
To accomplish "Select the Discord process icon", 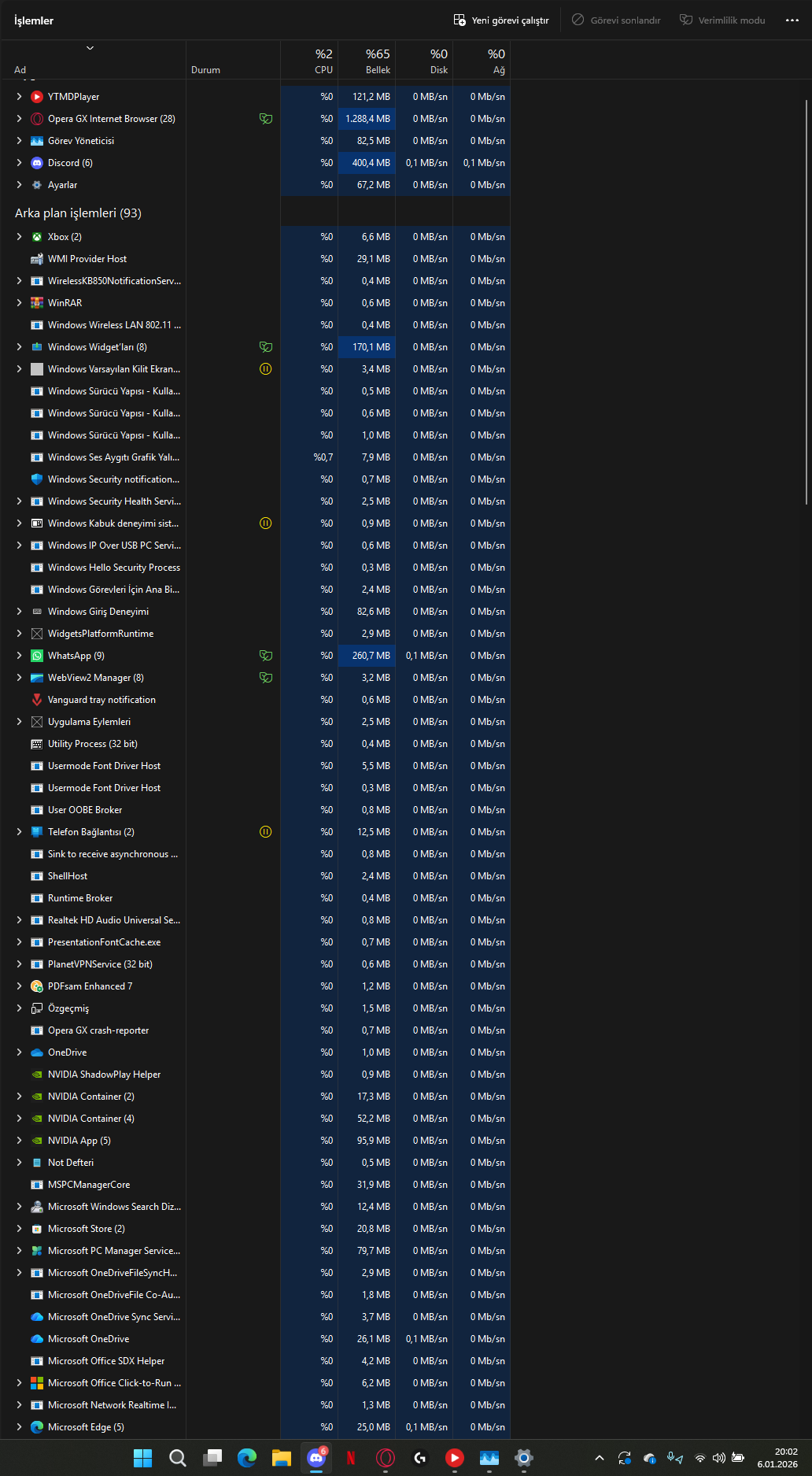I will tap(37, 163).
